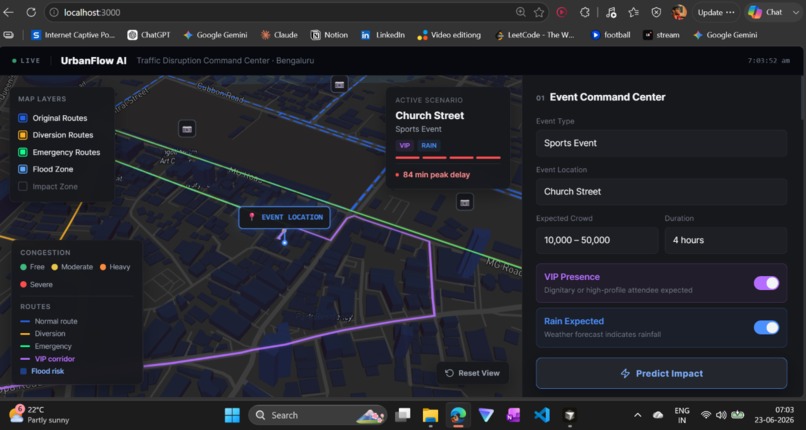Open the Favorites list icon
Image resolution: width=806 pixels, height=430 pixels.
coord(633,12)
